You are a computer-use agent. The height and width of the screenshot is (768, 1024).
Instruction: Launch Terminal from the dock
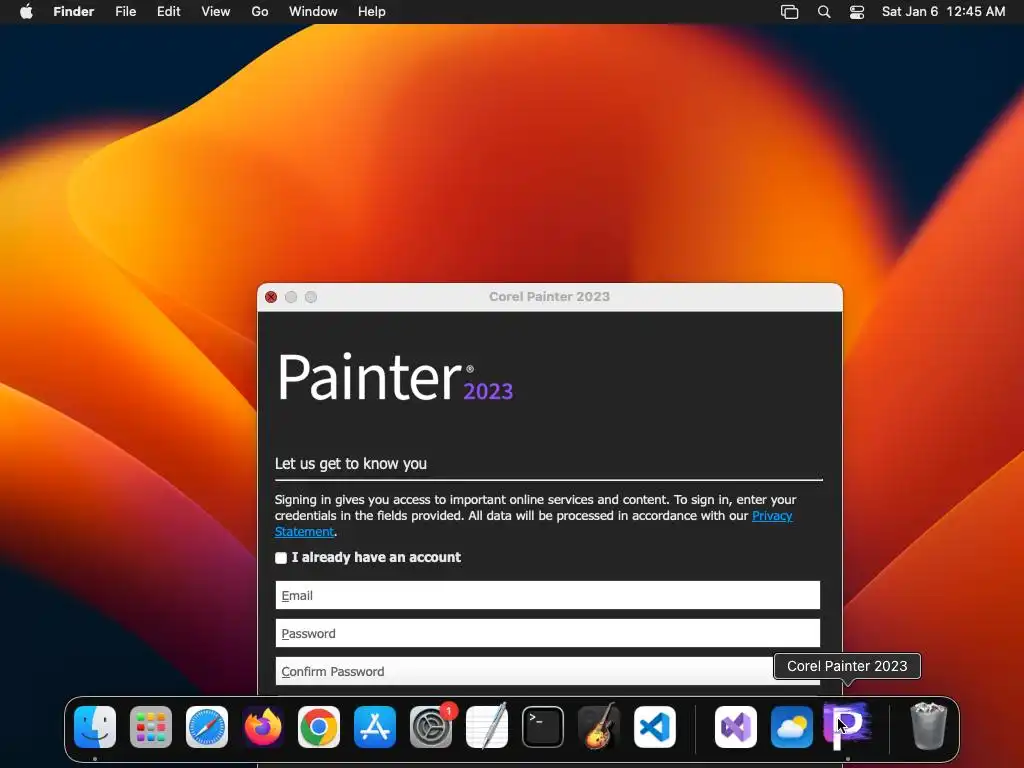click(x=543, y=727)
